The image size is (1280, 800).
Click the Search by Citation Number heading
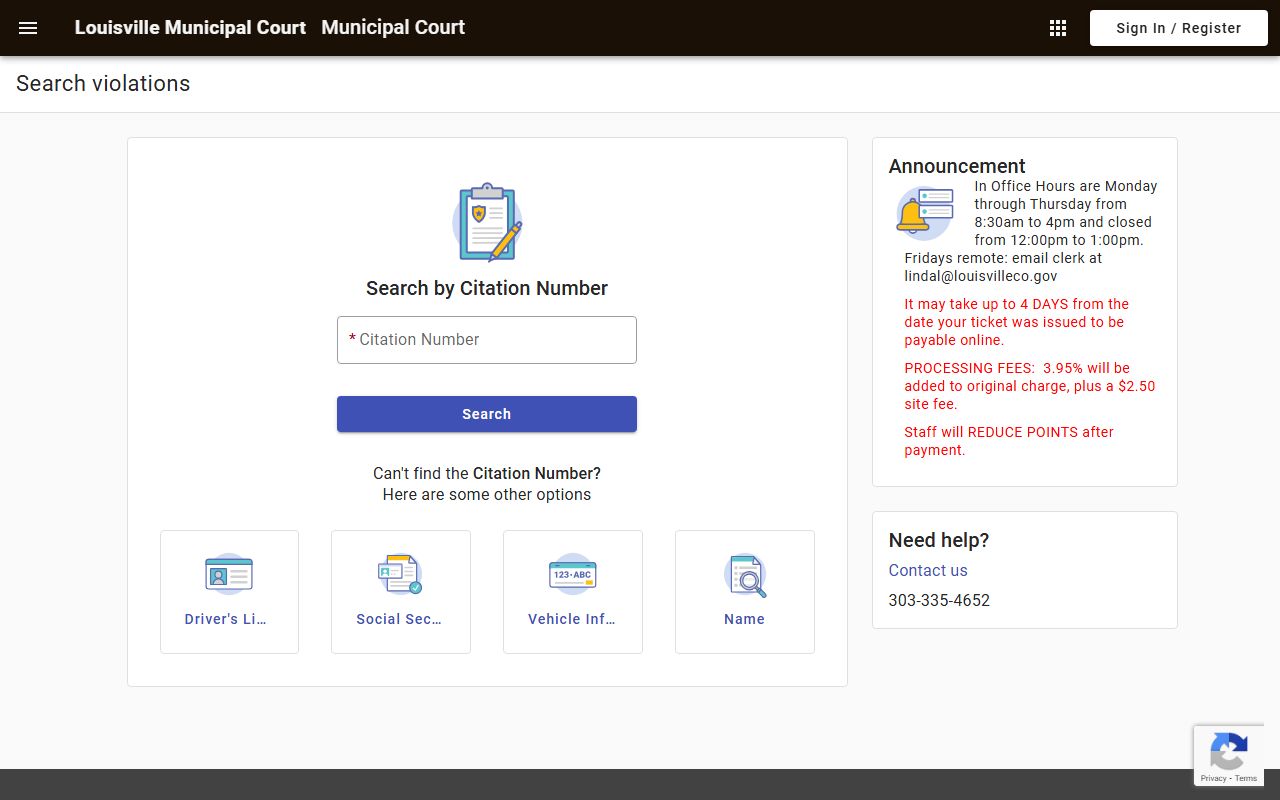(487, 288)
